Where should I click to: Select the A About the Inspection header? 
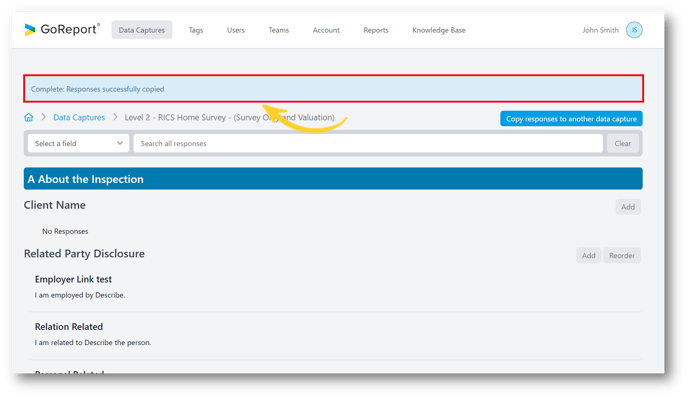[x=333, y=179]
